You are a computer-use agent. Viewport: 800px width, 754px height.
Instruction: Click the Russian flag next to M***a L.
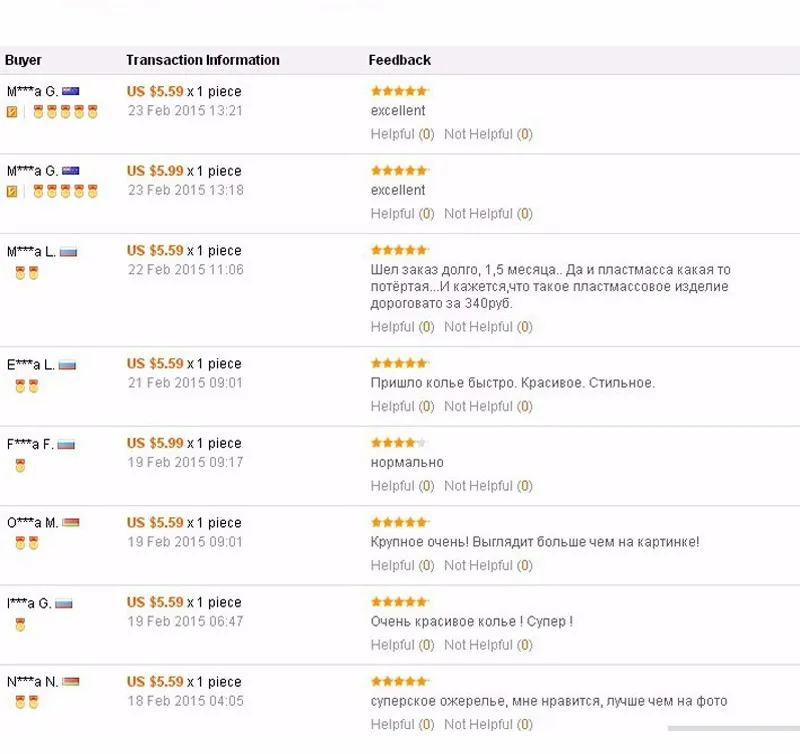(x=68, y=252)
